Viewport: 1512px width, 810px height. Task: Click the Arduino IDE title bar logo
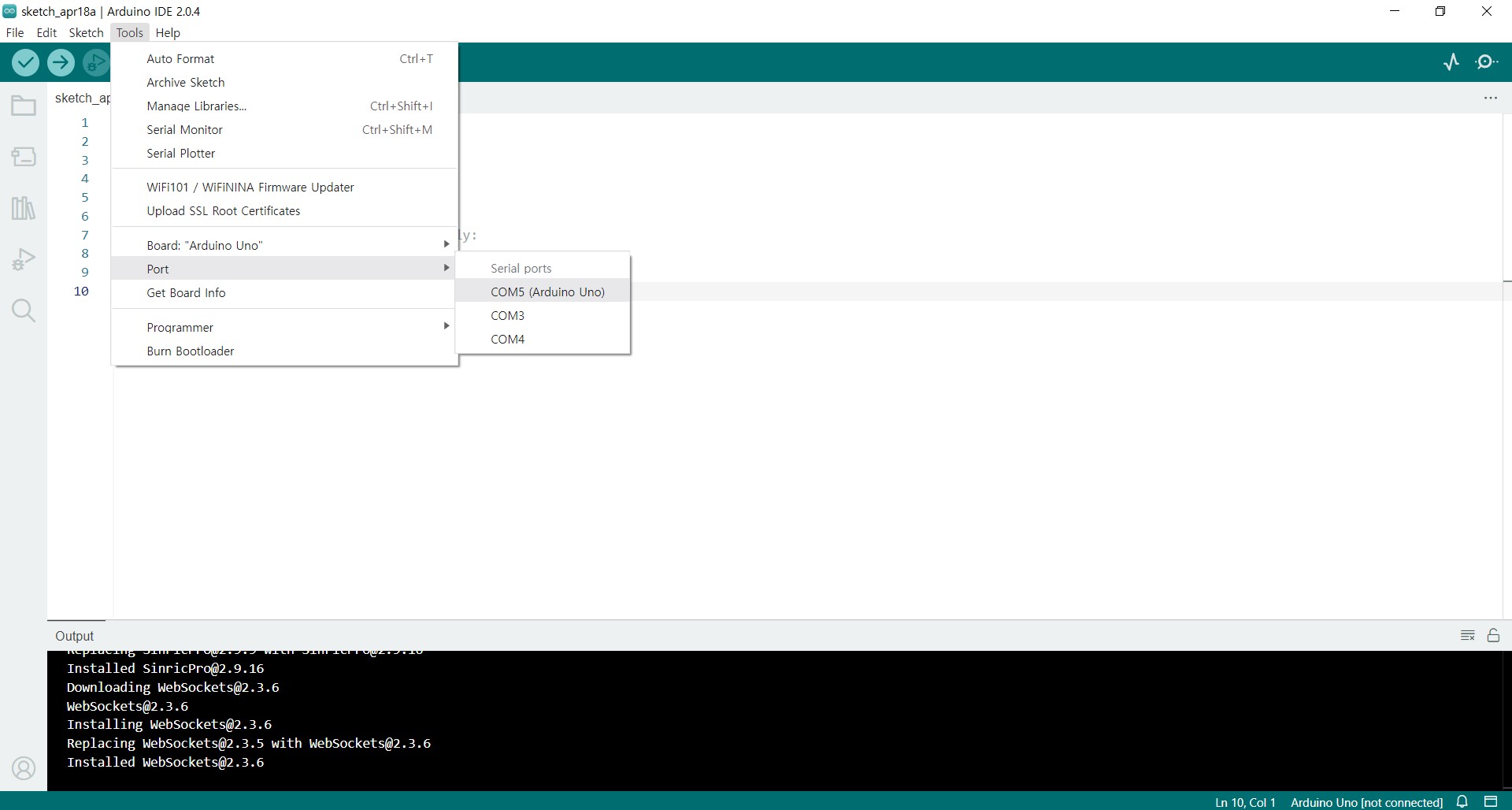9,11
